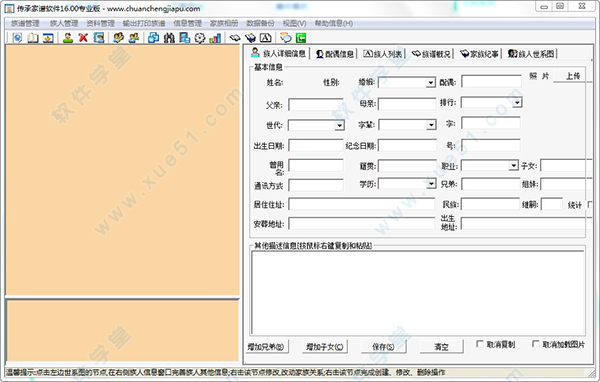Click the member photo edit toolbar icon

(99, 38)
